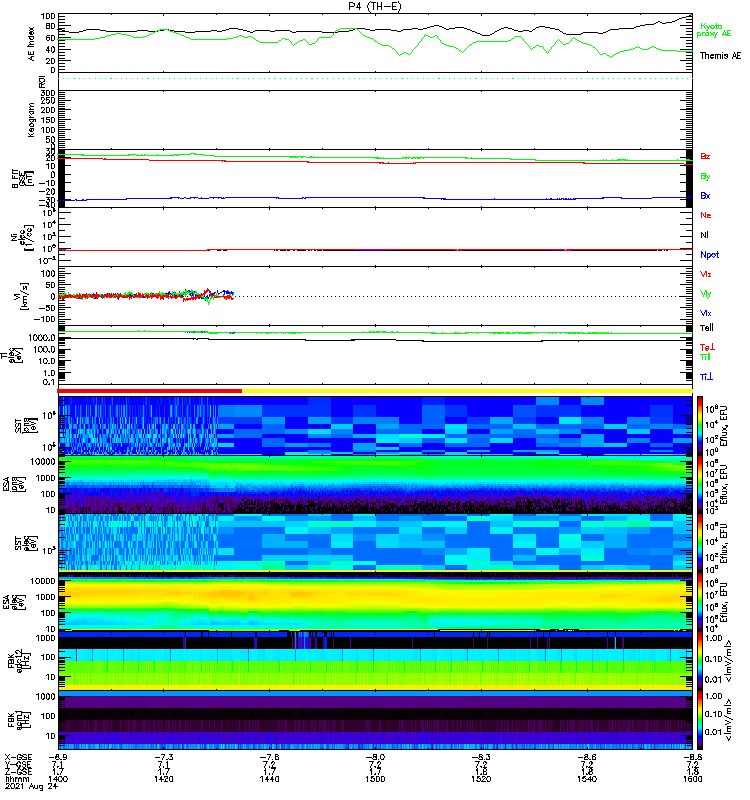Click the 1440 time tick label
Viewport: 750px width, 800px height.
pyautogui.click(x=269, y=779)
